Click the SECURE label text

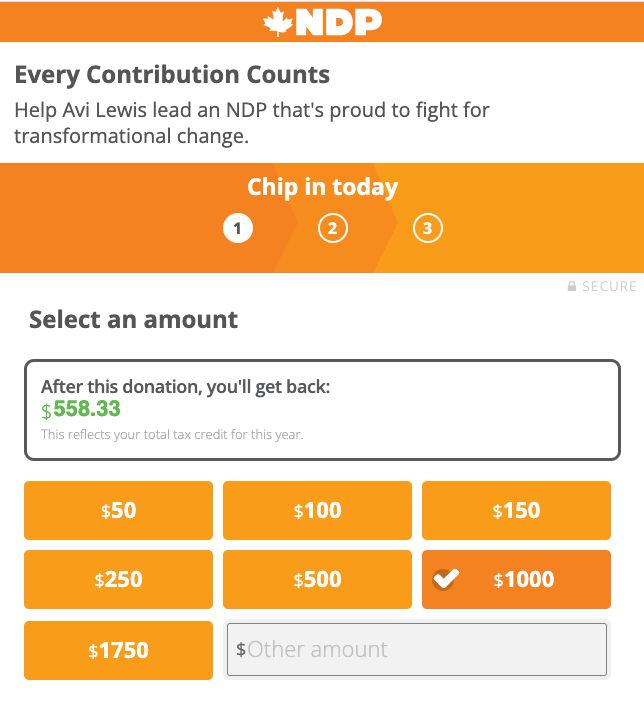tap(609, 287)
